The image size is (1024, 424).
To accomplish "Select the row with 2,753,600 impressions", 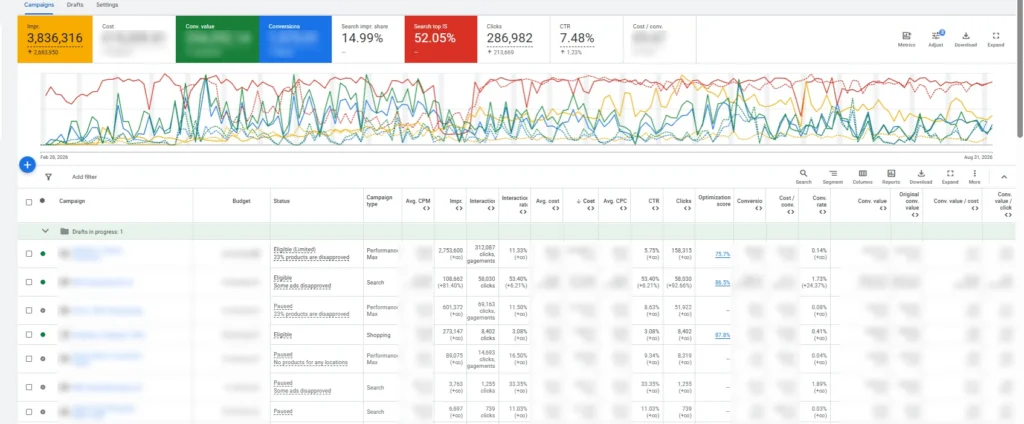I will click(x=29, y=253).
